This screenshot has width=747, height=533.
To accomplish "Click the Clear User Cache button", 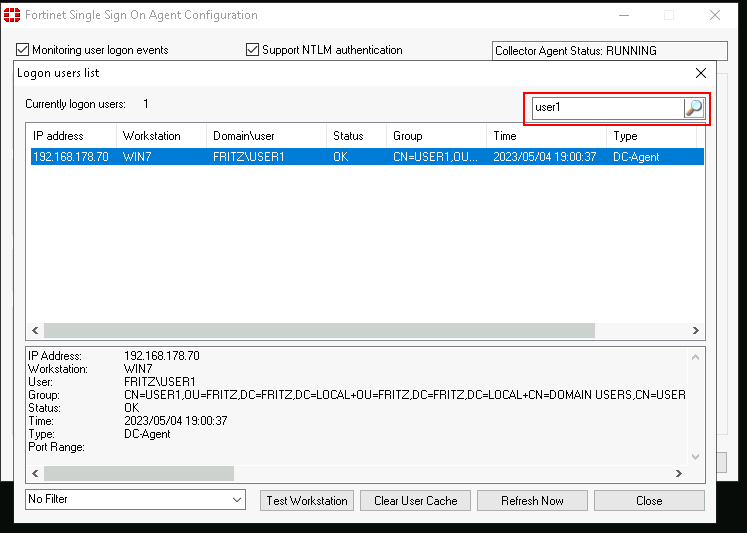I will click(415, 501).
